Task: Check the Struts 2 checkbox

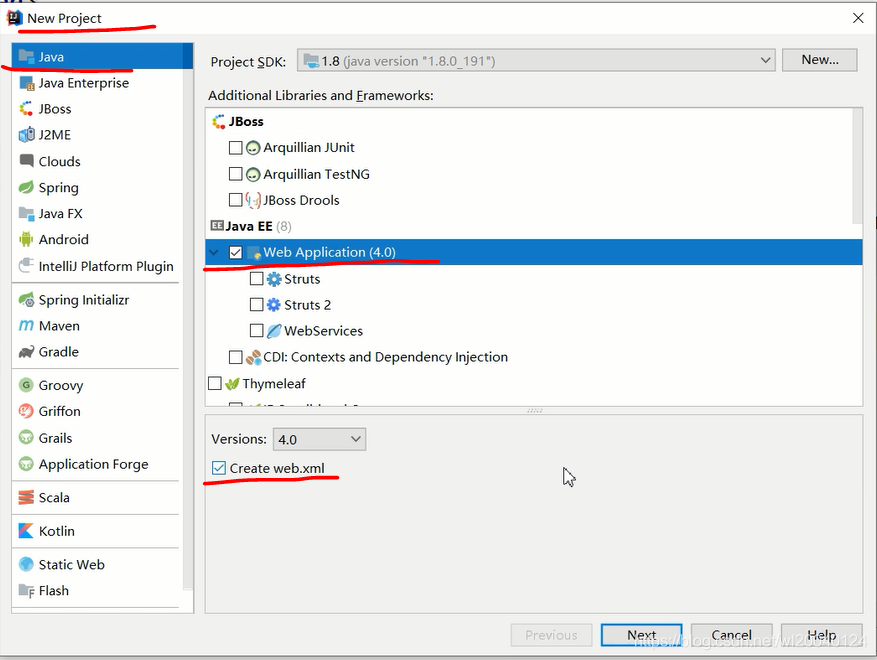Action: [x=256, y=305]
